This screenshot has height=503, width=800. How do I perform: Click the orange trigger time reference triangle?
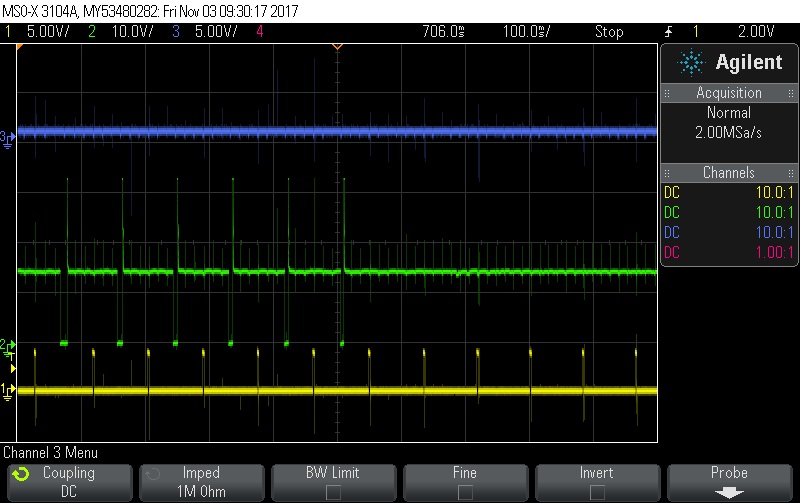338,47
